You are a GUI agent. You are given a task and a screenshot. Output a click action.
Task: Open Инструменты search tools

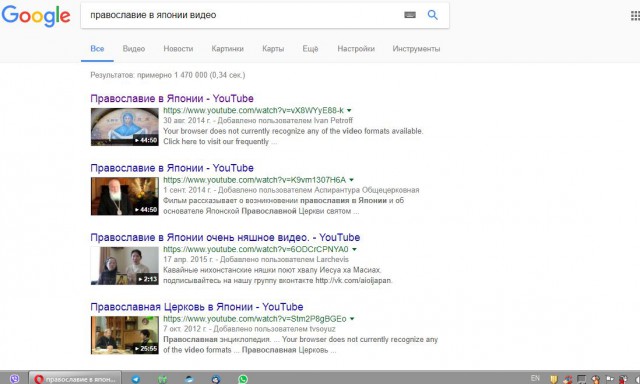coord(416,49)
